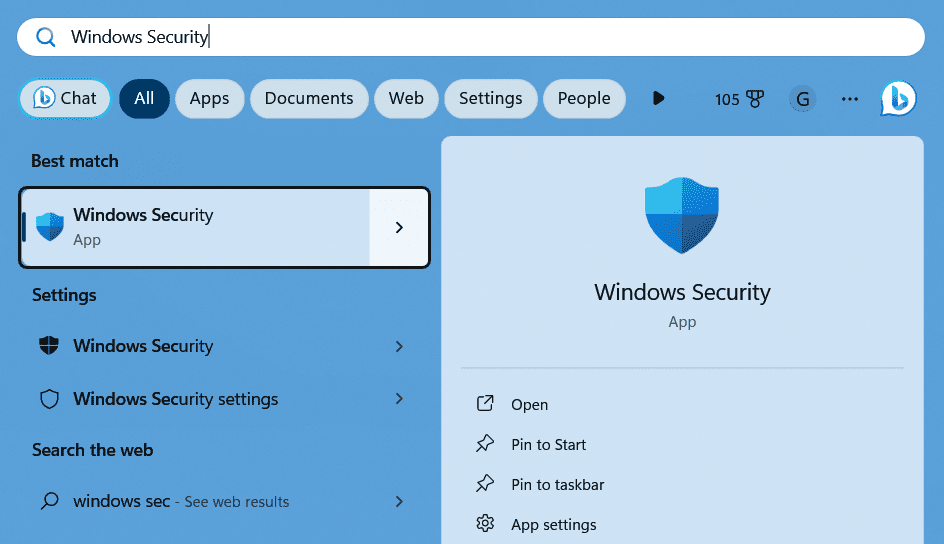Click the Bing Chat icon at top right
Image resolution: width=944 pixels, height=544 pixels.
tap(898, 99)
